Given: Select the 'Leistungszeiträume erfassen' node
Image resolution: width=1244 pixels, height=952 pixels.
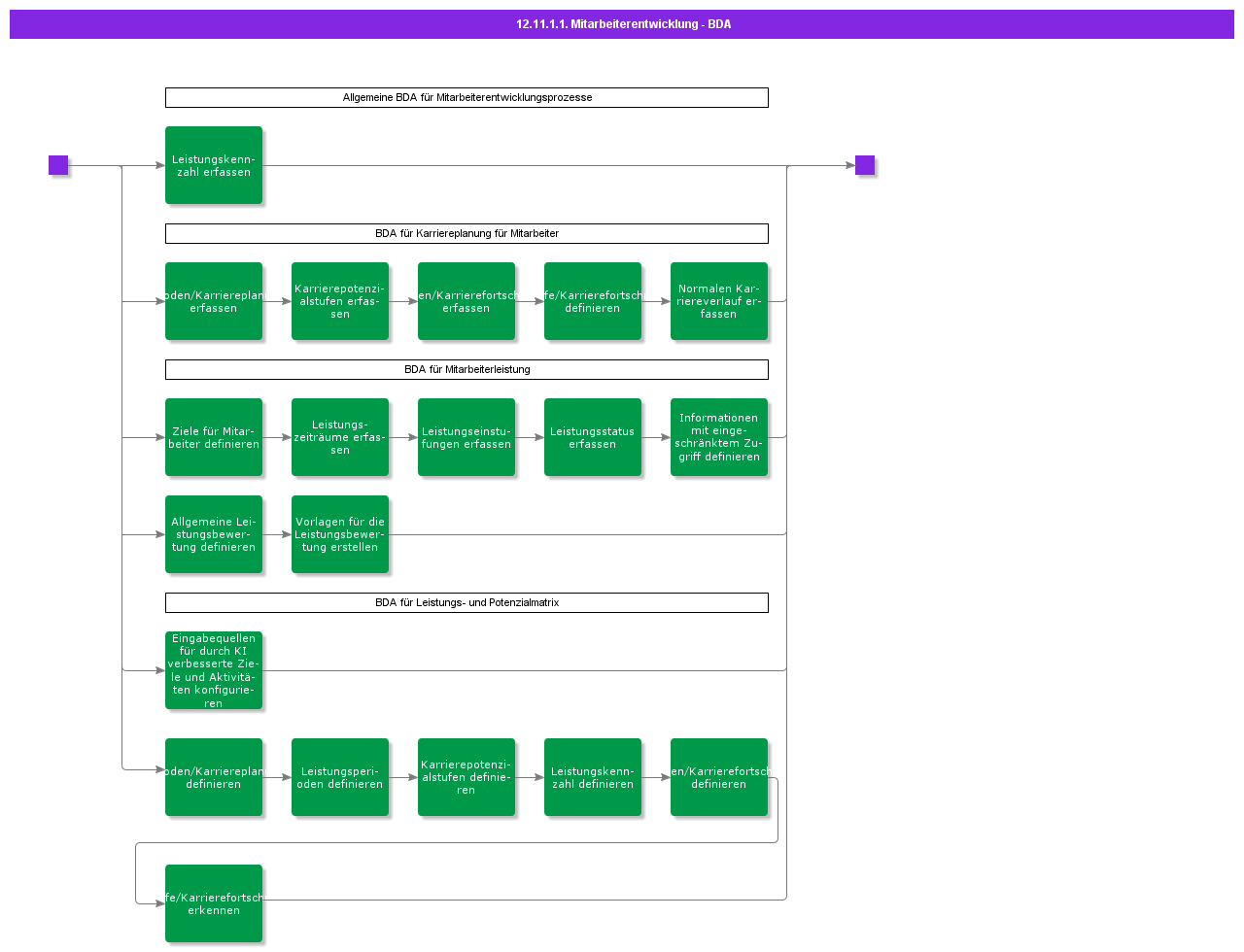Looking at the screenshot, I should point(340,437).
